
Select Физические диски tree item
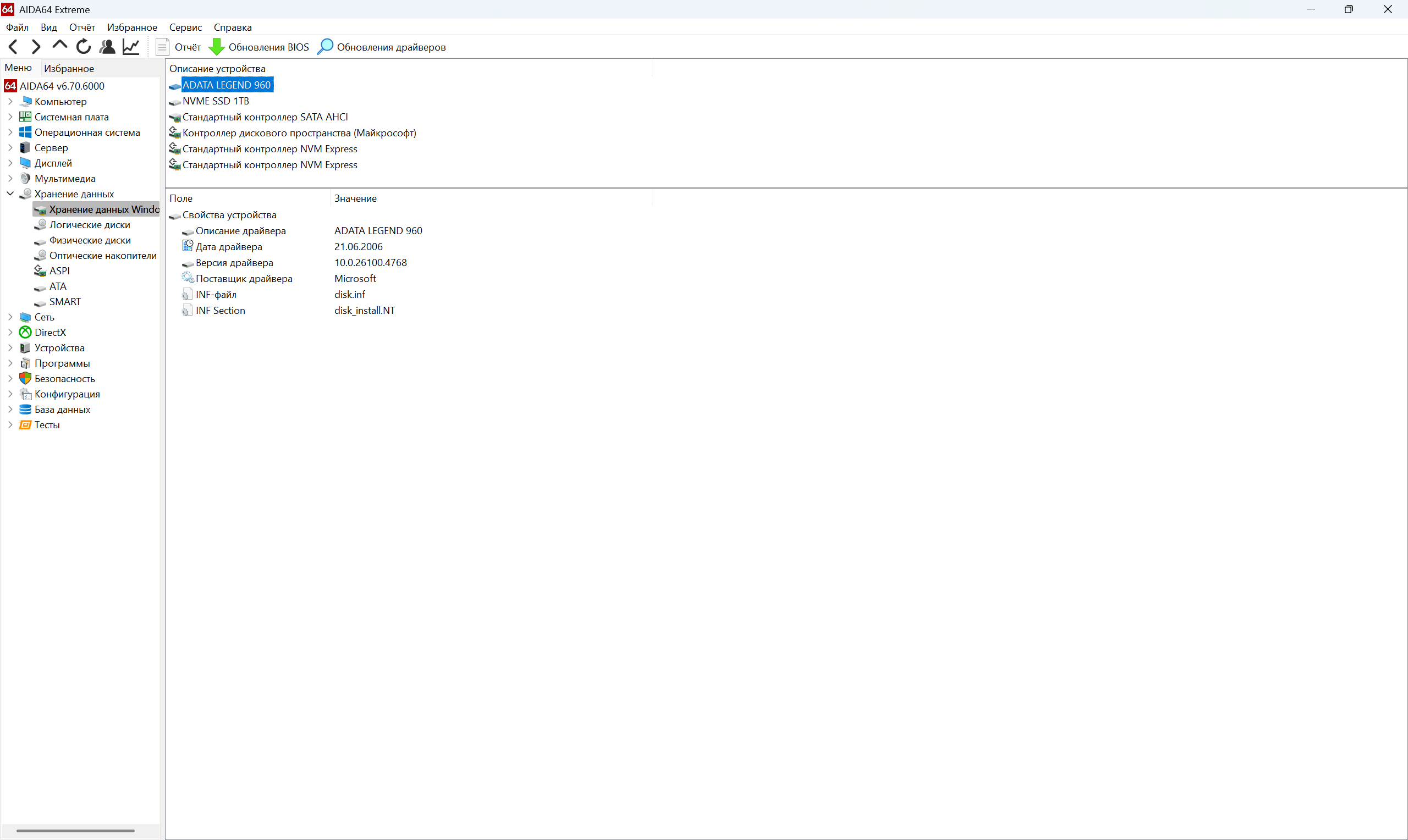[90, 241]
